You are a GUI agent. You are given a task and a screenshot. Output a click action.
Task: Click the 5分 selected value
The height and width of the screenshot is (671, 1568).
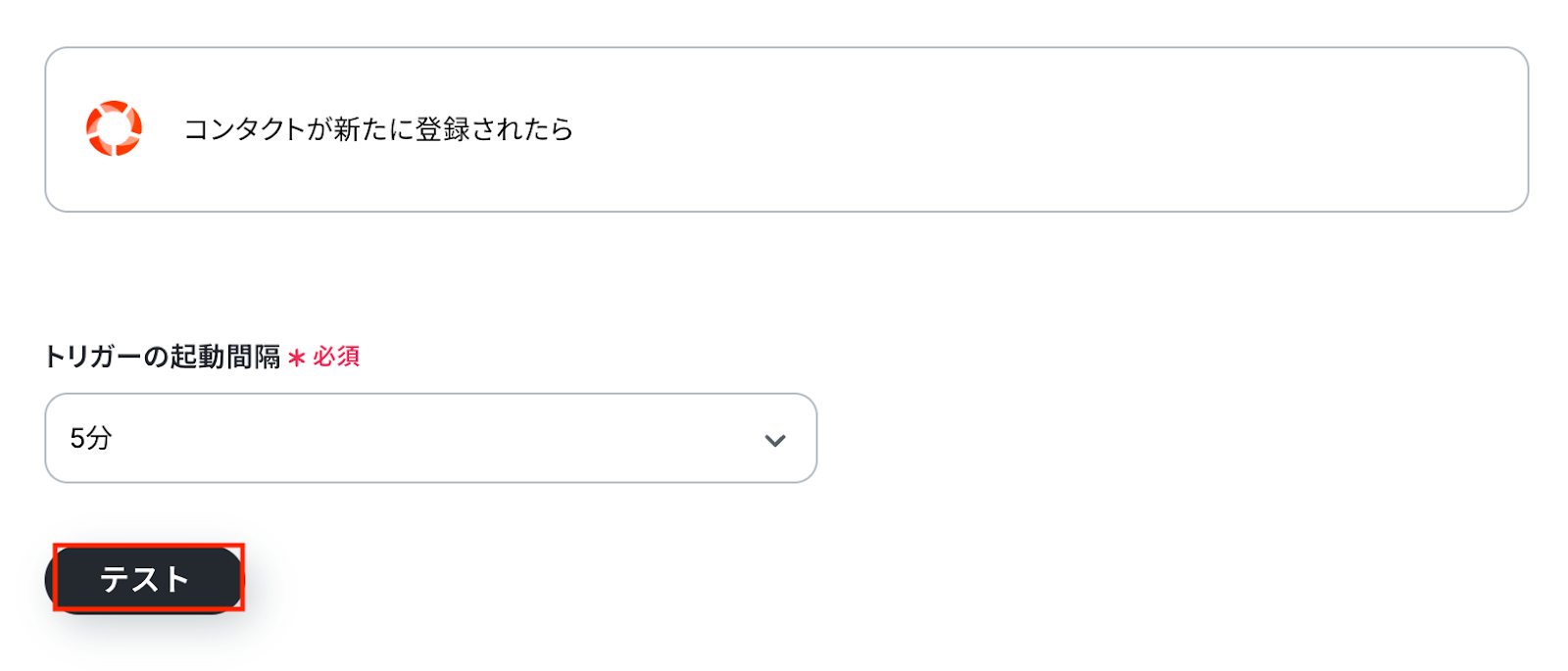coord(90,438)
